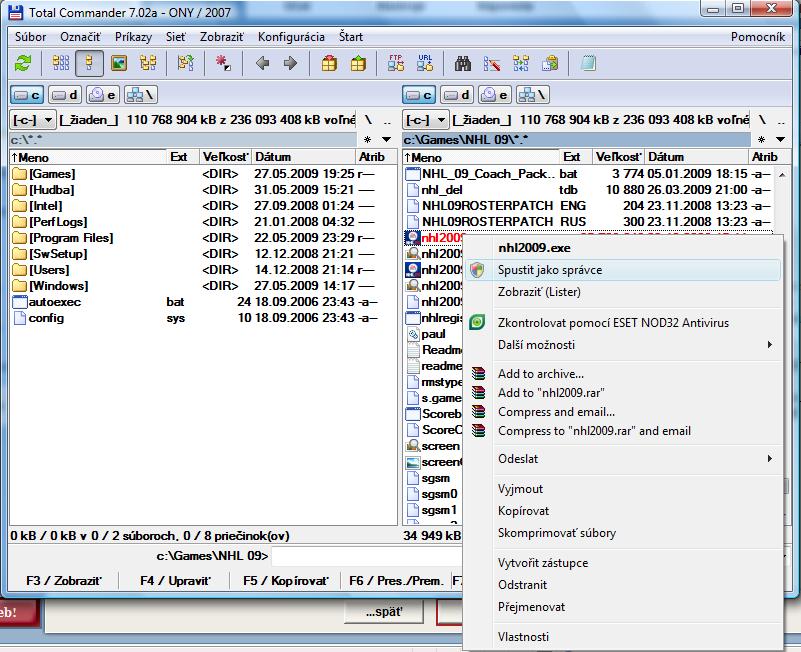This screenshot has height=652, width=801.
Task: Go to root with left panel backslash button
Action: pyautogui.click(x=368, y=120)
